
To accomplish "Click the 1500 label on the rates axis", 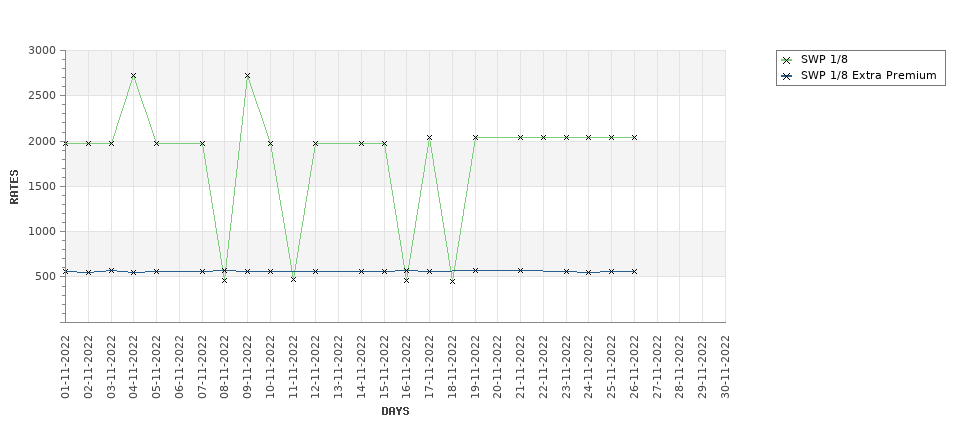I will coord(42,187).
